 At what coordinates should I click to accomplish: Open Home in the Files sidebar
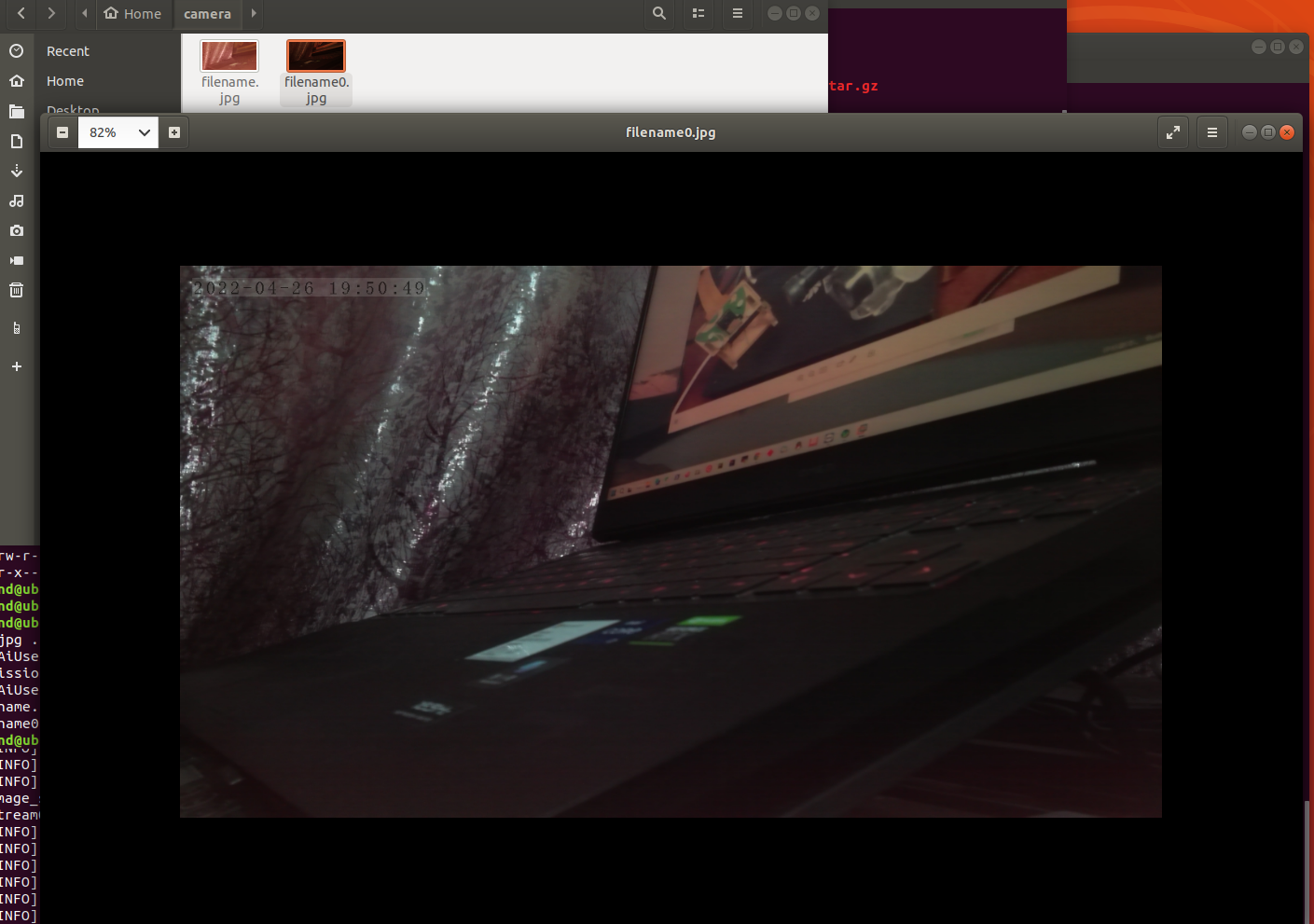(x=65, y=81)
